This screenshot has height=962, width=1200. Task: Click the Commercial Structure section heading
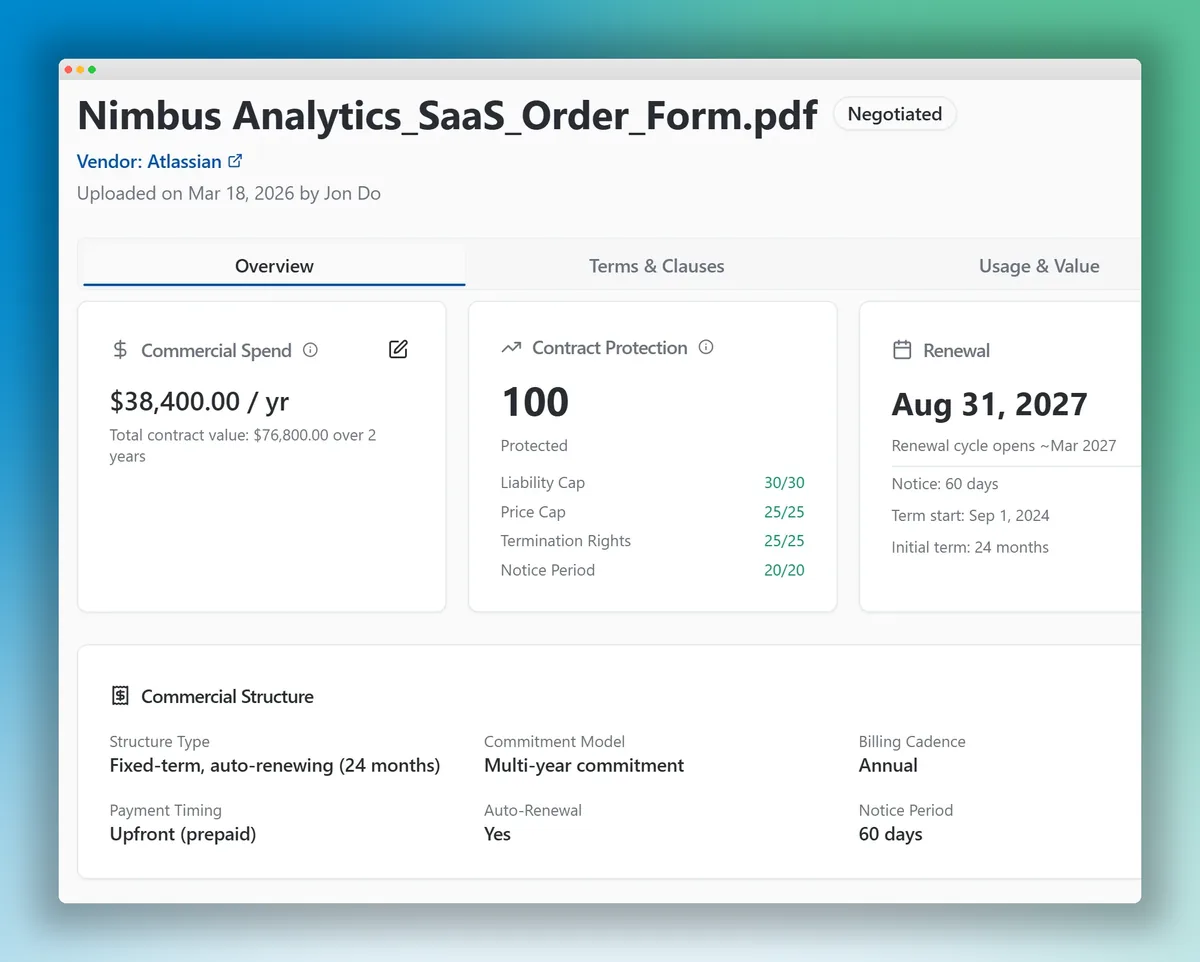[x=227, y=697]
